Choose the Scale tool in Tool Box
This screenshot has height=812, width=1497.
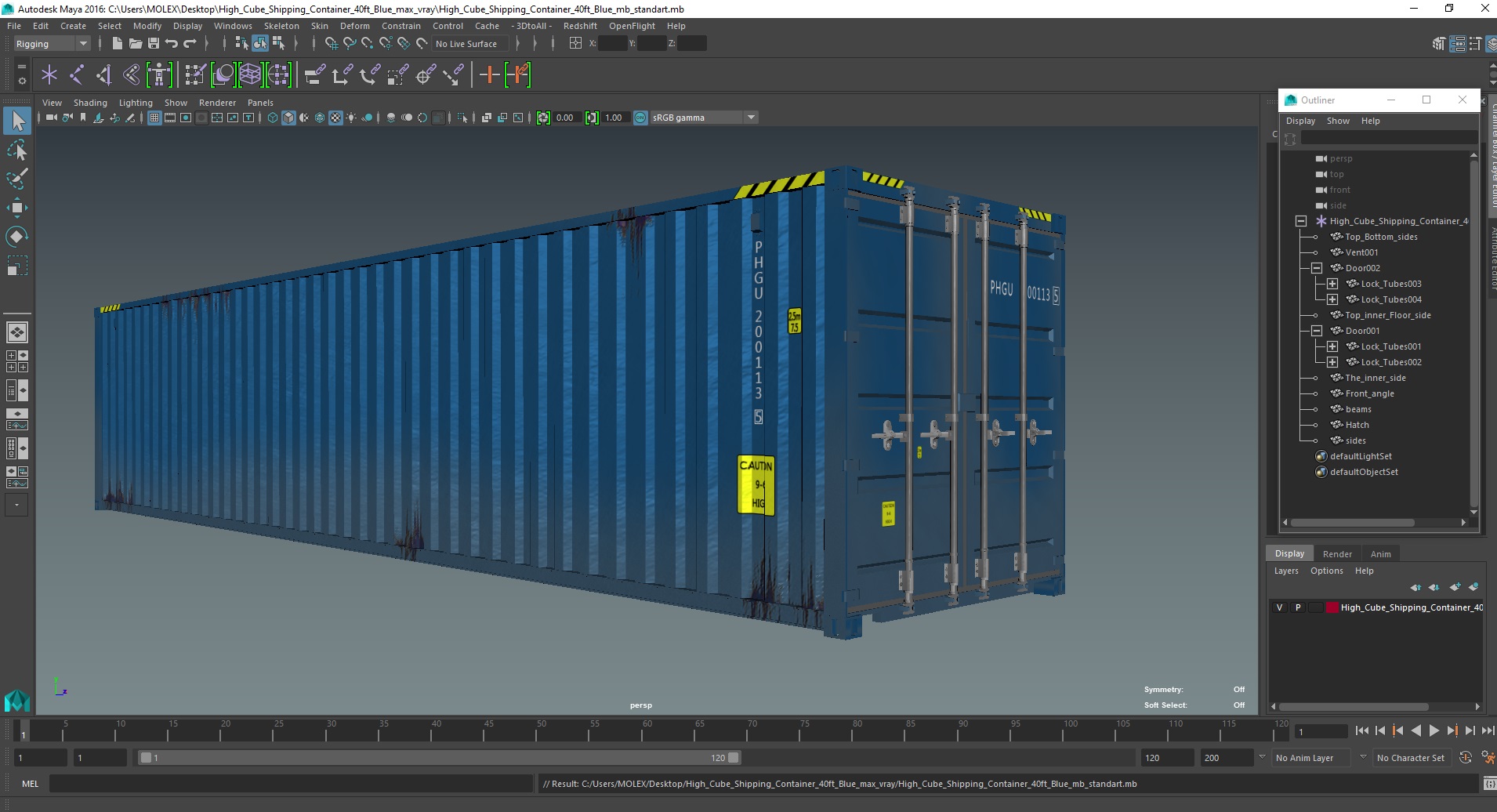click(x=17, y=266)
